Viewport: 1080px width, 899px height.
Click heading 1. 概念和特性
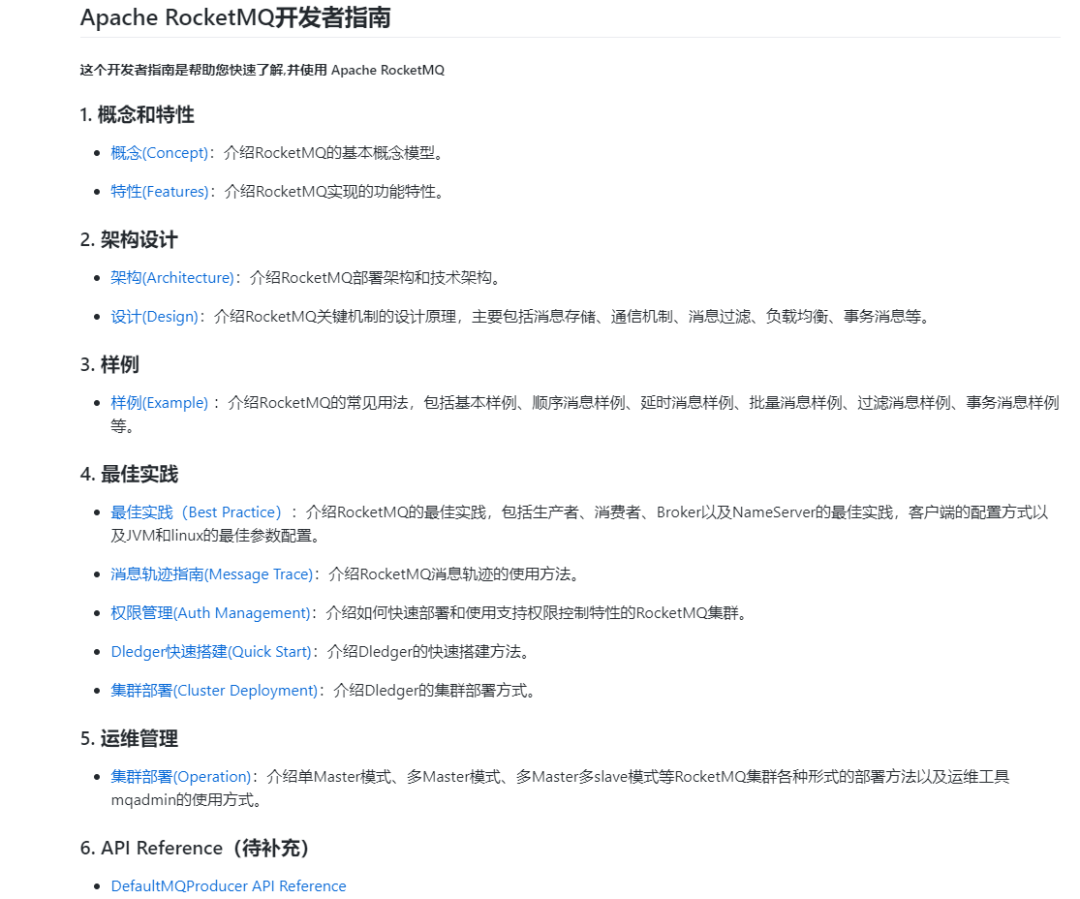(x=137, y=114)
